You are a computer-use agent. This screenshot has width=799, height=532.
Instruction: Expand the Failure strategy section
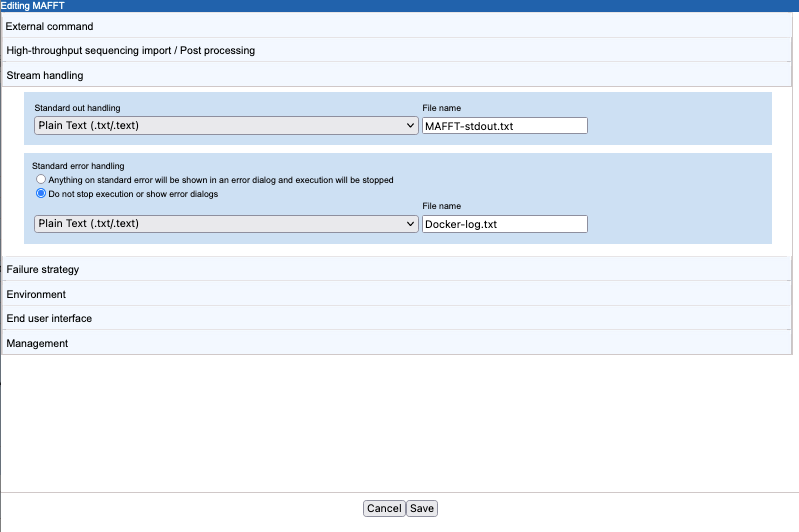(x=396, y=269)
